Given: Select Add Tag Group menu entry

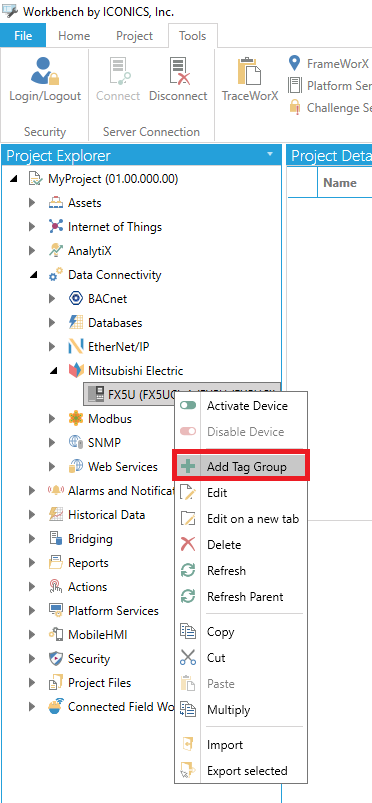Looking at the screenshot, I should coord(241,467).
